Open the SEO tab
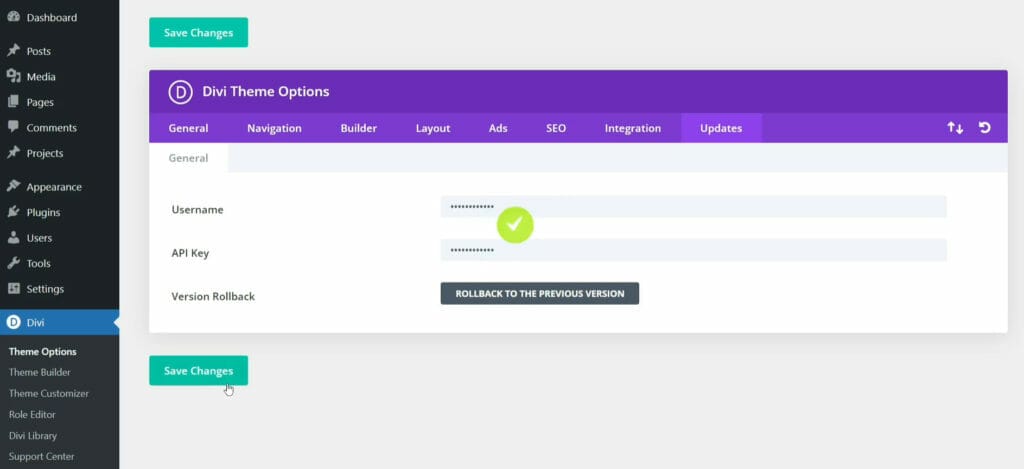 pyautogui.click(x=556, y=128)
